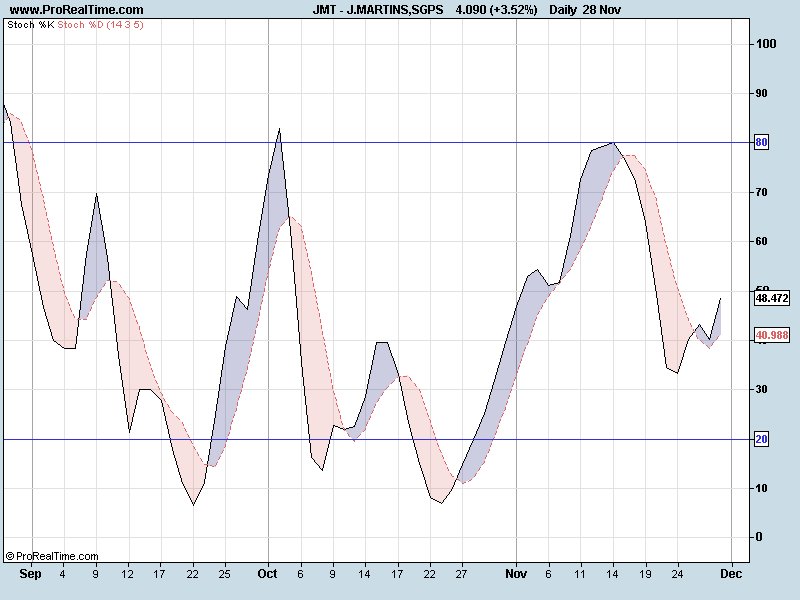Click the 30 value on the scale
This screenshot has height=600, width=800.
(x=762, y=389)
